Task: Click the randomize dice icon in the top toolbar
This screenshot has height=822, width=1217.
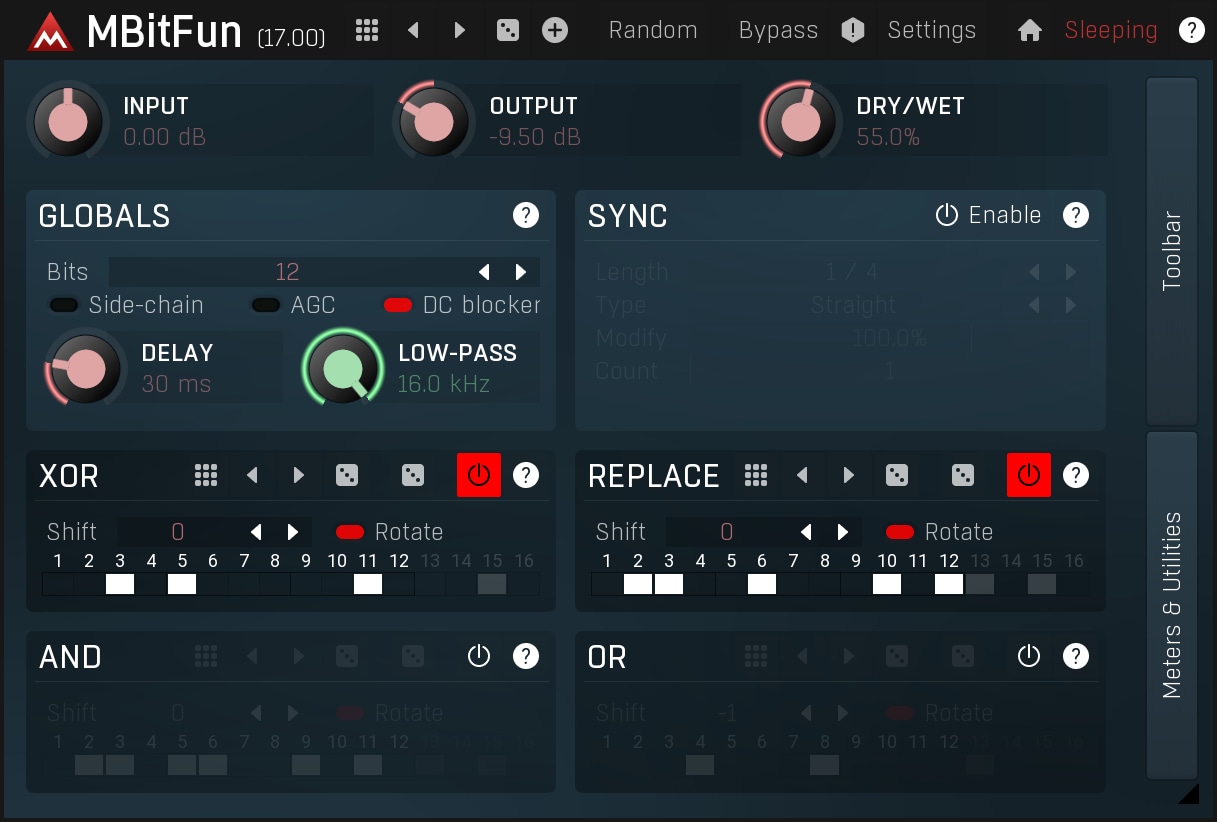Action: pyautogui.click(x=507, y=30)
